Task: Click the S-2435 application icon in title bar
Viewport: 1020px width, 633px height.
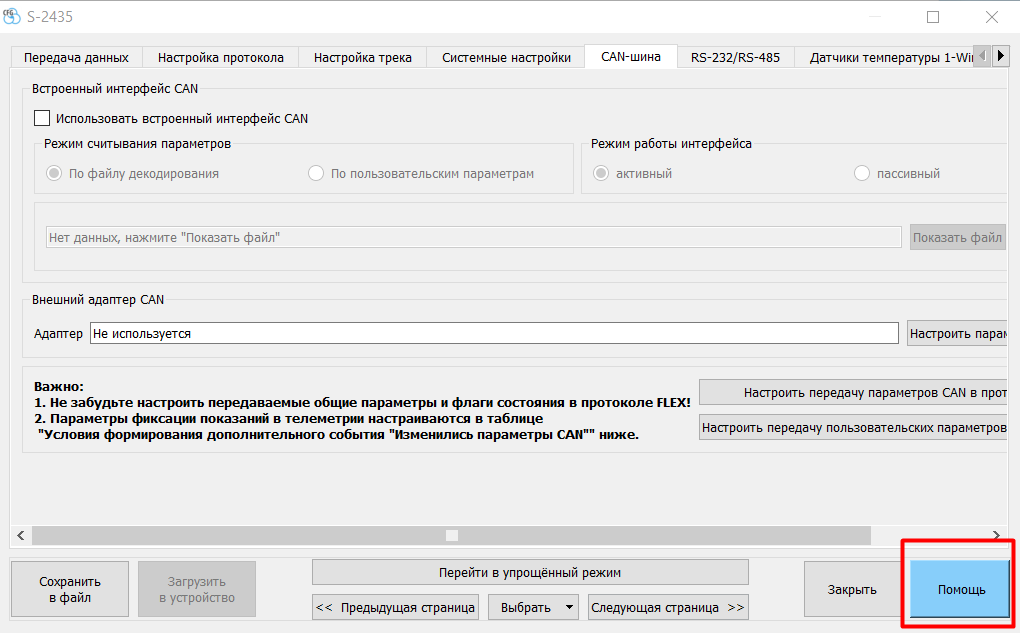Action: (13, 17)
